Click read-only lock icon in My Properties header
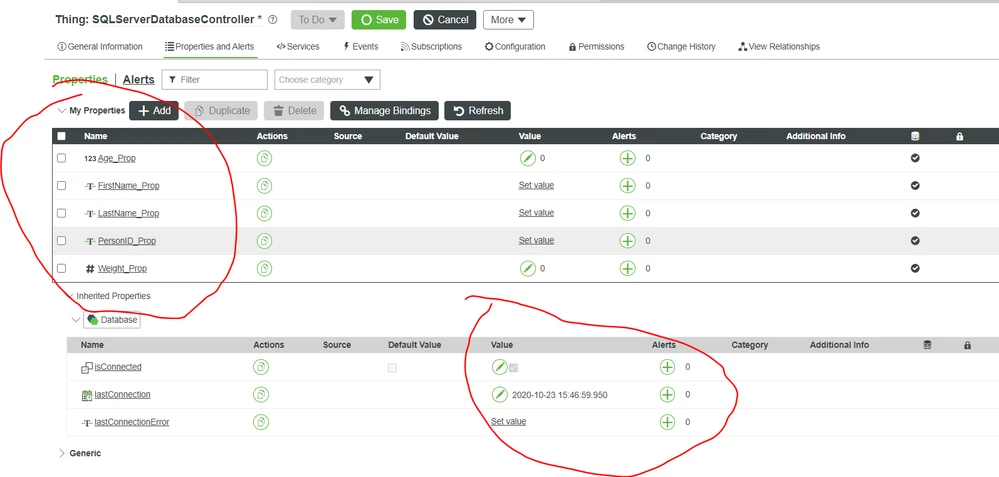The image size is (999, 477). click(959, 136)
